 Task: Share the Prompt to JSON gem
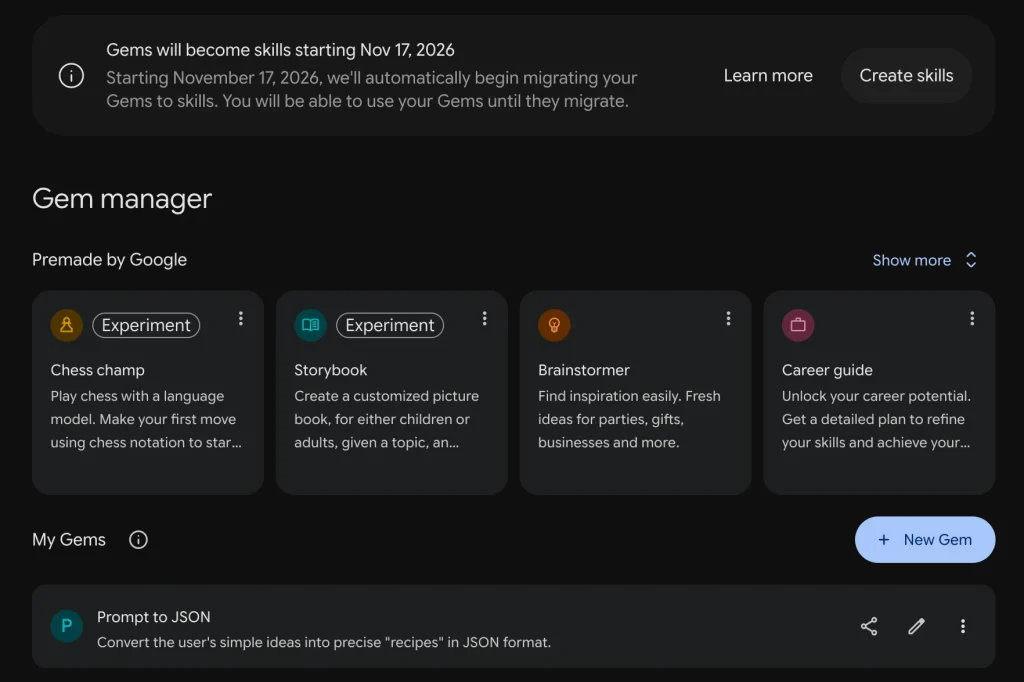[x=869, y=626]
